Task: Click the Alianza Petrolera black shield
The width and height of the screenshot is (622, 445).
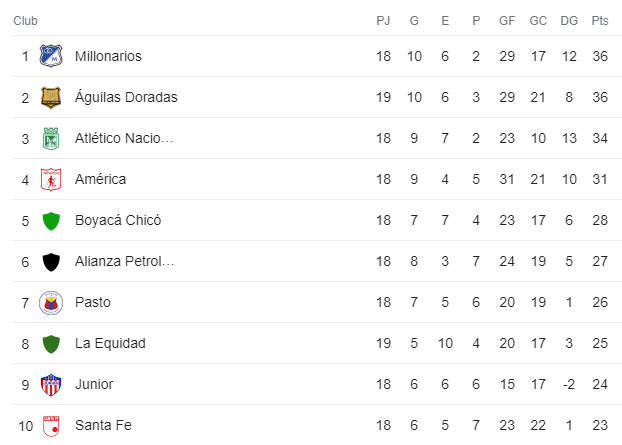Action: [x=51, y=262]
